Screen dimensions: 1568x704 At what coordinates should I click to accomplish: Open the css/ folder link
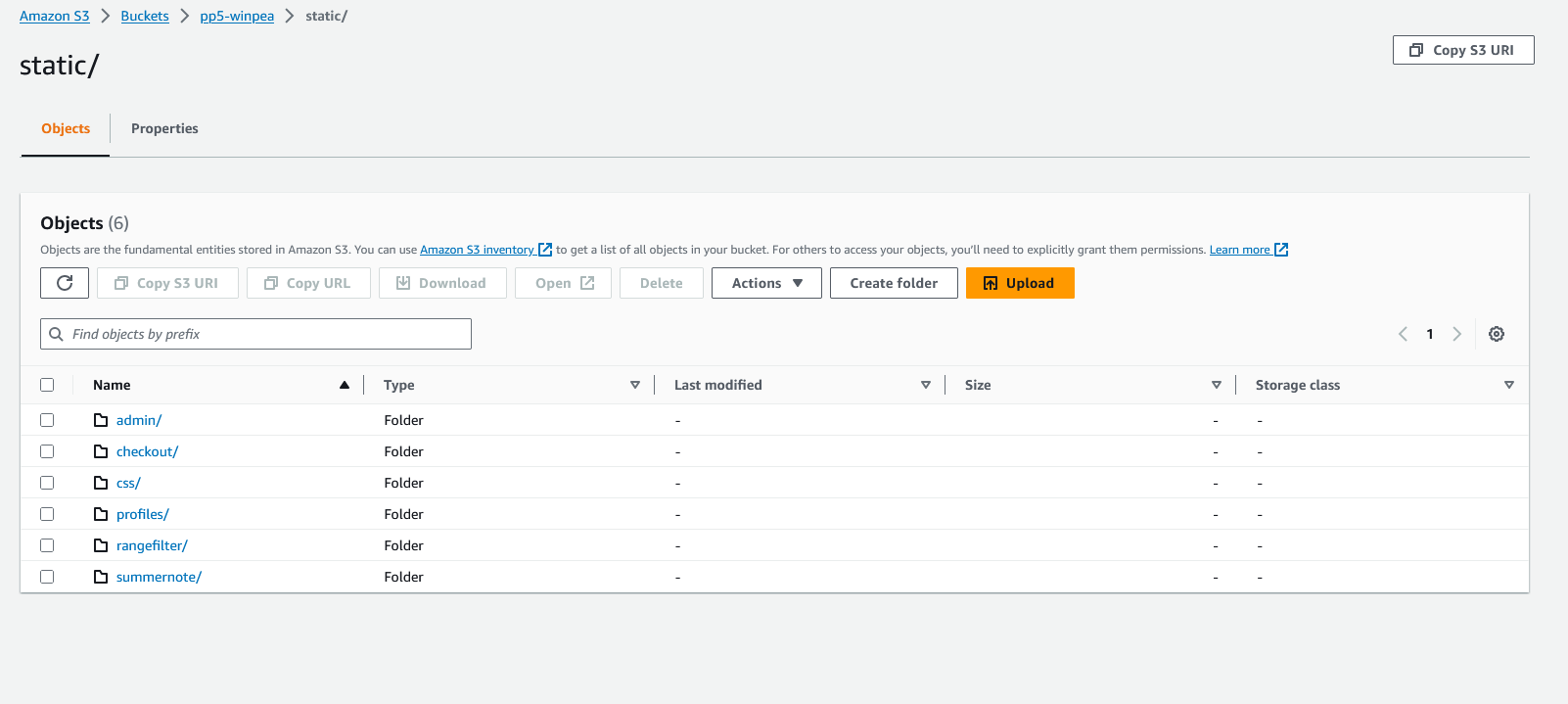(128, 483)
